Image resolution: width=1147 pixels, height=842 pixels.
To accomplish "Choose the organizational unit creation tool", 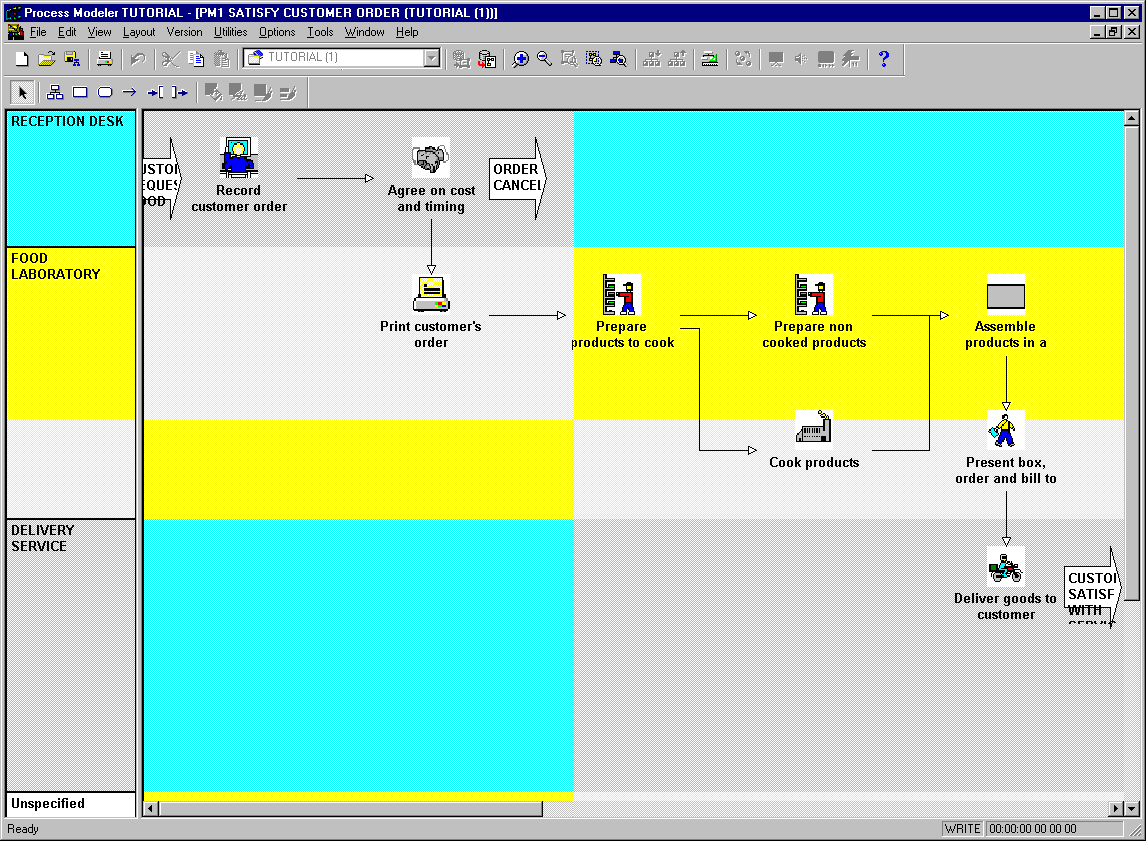I will click(55, 92).
